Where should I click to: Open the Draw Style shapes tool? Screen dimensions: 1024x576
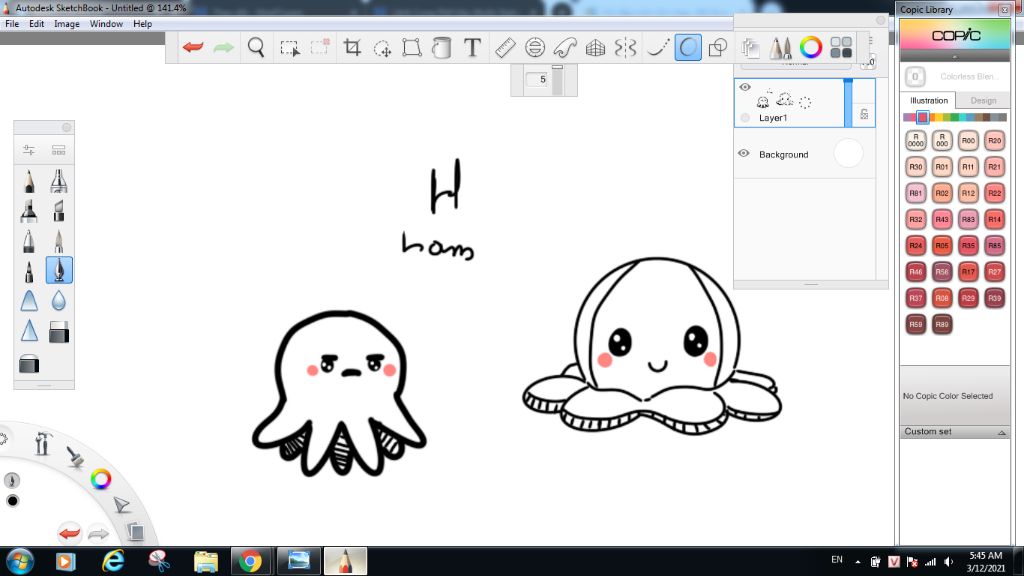tap(718, 48)
